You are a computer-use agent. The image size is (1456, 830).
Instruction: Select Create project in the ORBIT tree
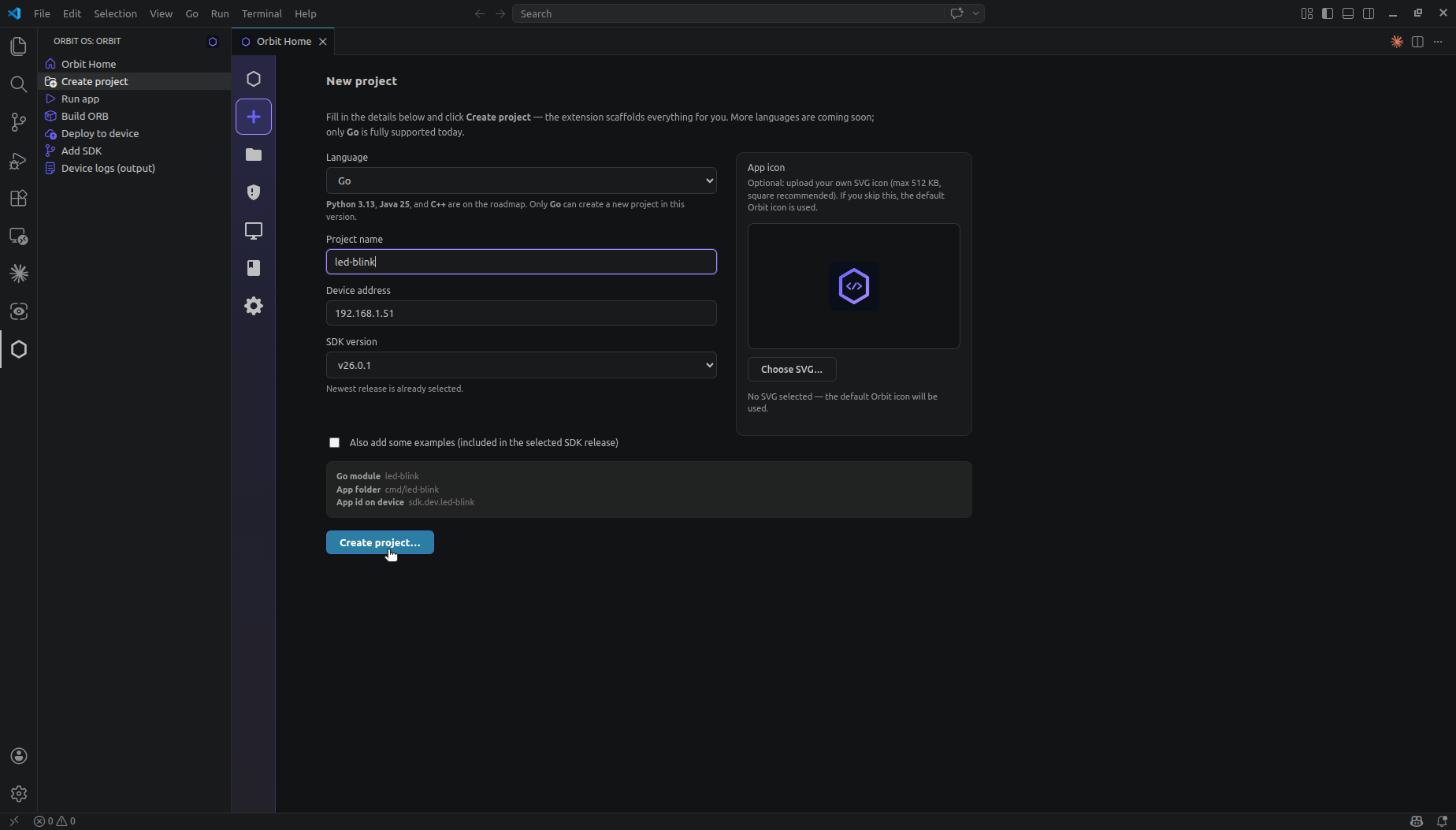(x=134, y=81)
